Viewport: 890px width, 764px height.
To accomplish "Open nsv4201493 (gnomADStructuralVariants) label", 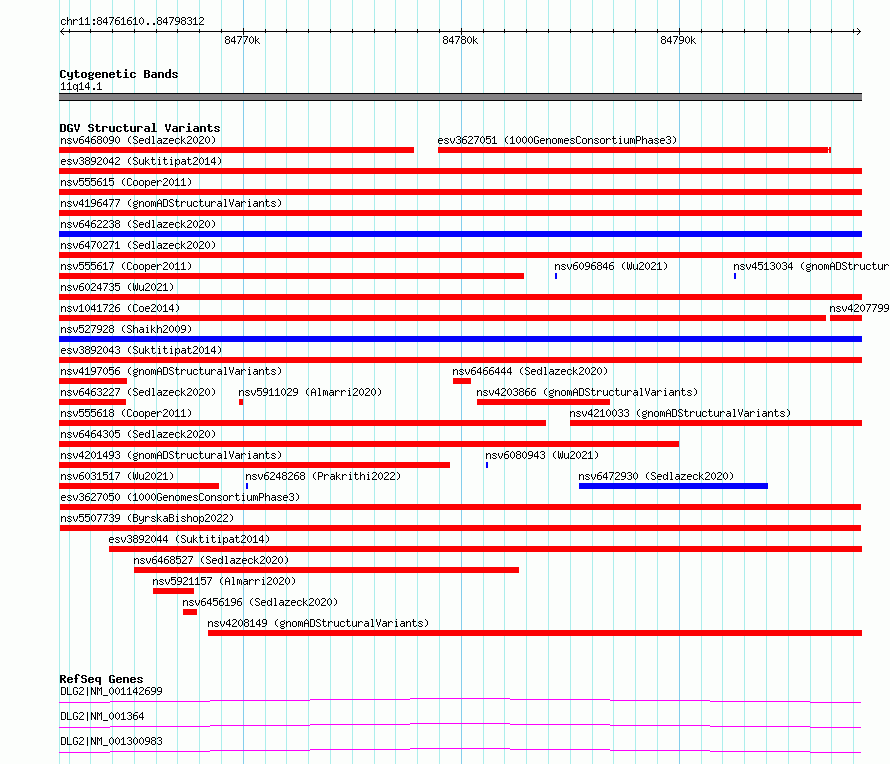I will click(x=171, y=455).
